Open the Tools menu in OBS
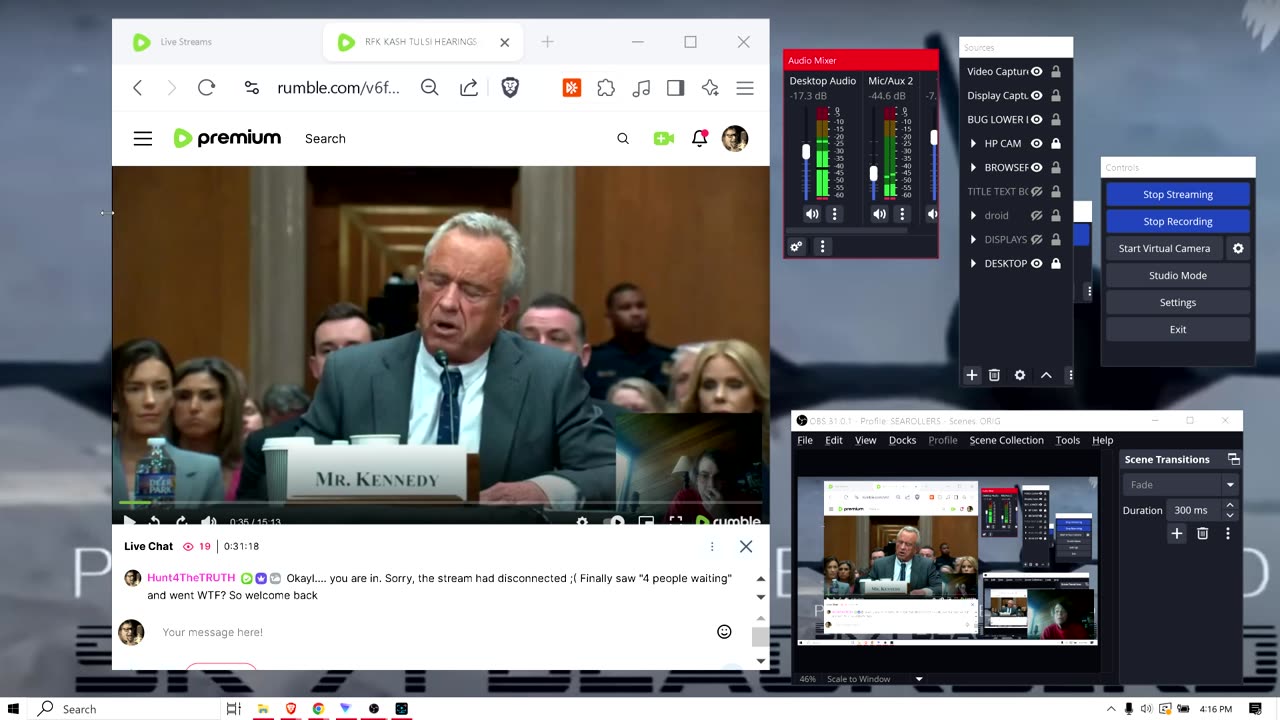Viewport: 1280px width, 720px height. point(1067,440)
